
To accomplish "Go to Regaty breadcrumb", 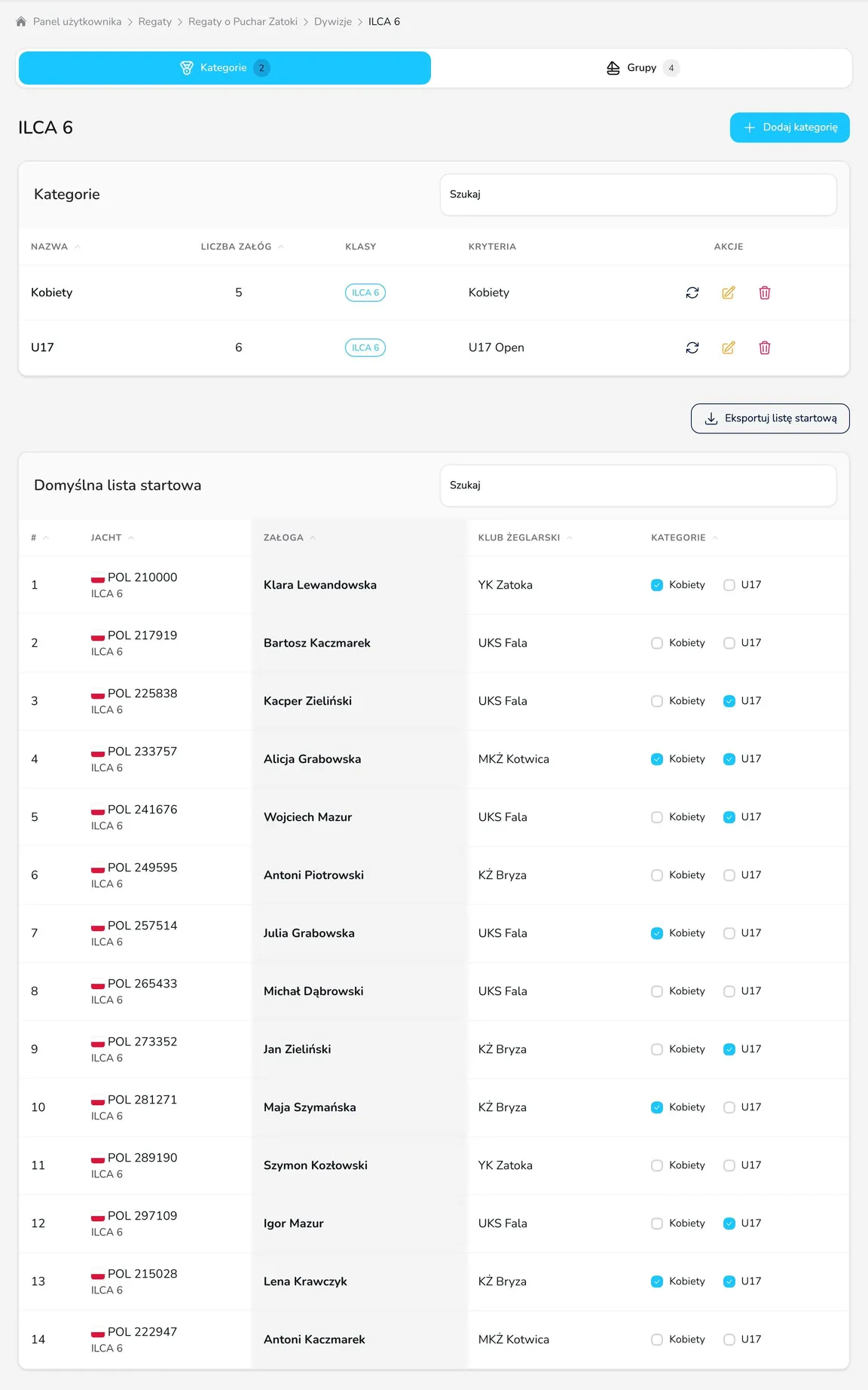I will pos(155,22).
